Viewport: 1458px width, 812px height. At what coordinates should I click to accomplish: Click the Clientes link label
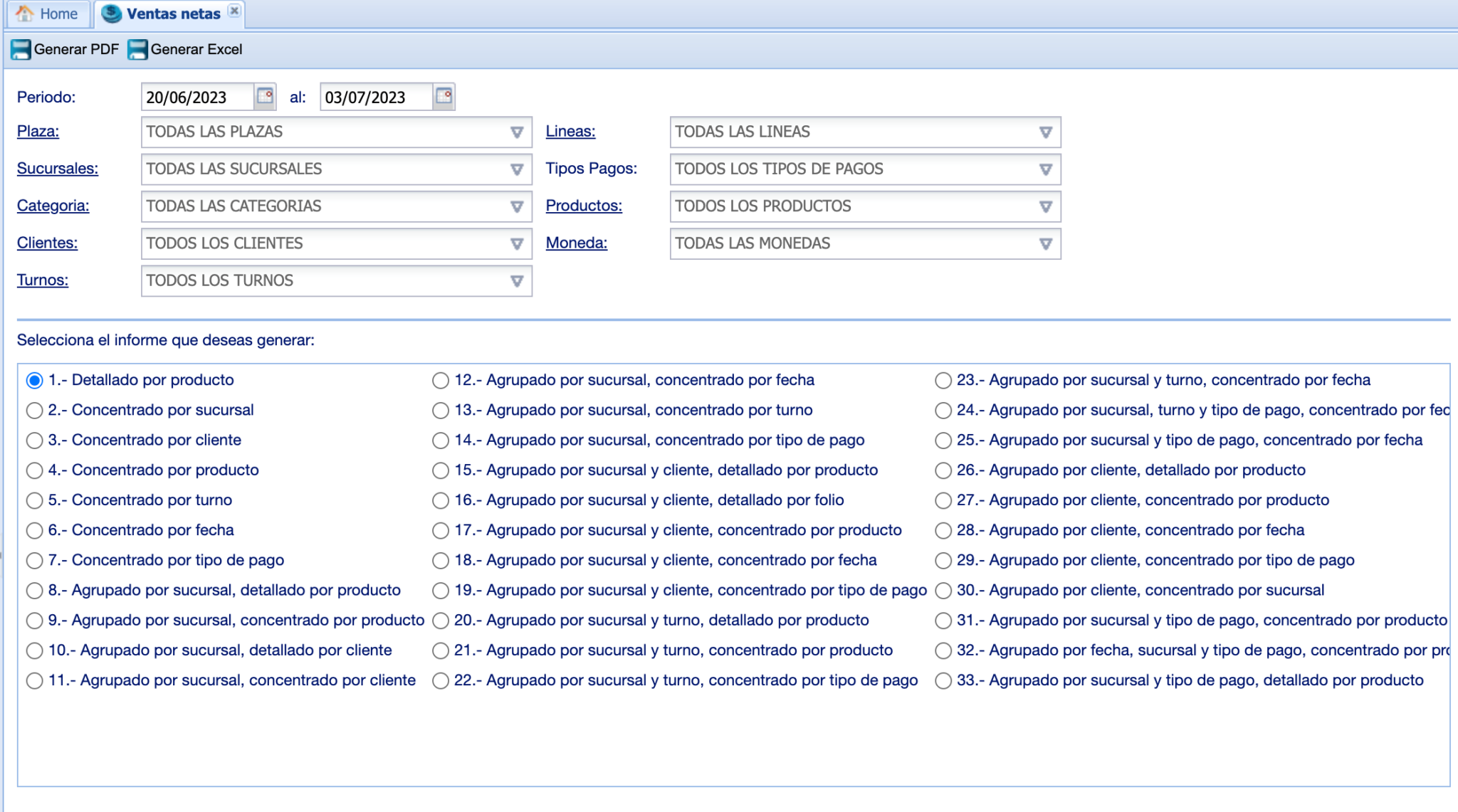click(x=47, y=243)
